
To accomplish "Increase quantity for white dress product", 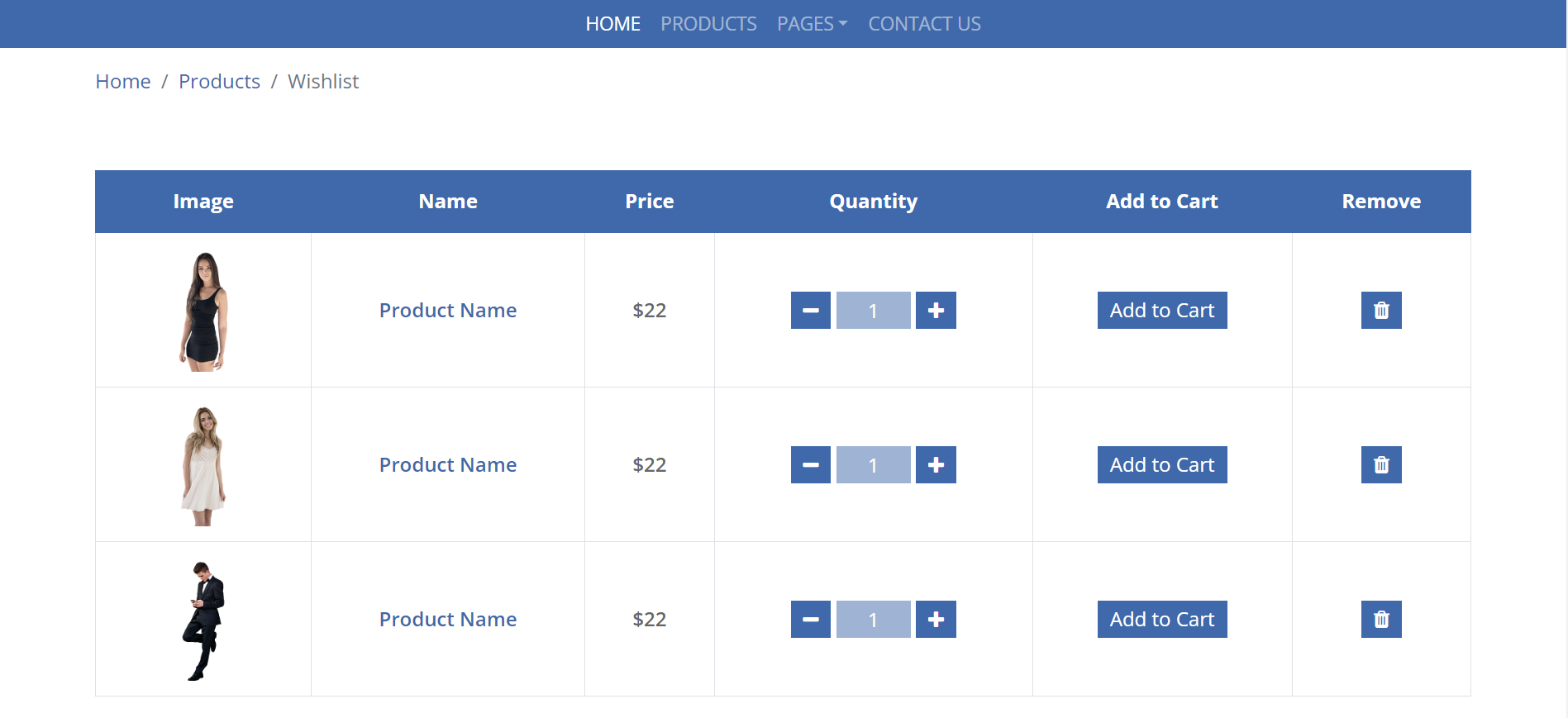I will pyautogui.click(x=936, y=465).
